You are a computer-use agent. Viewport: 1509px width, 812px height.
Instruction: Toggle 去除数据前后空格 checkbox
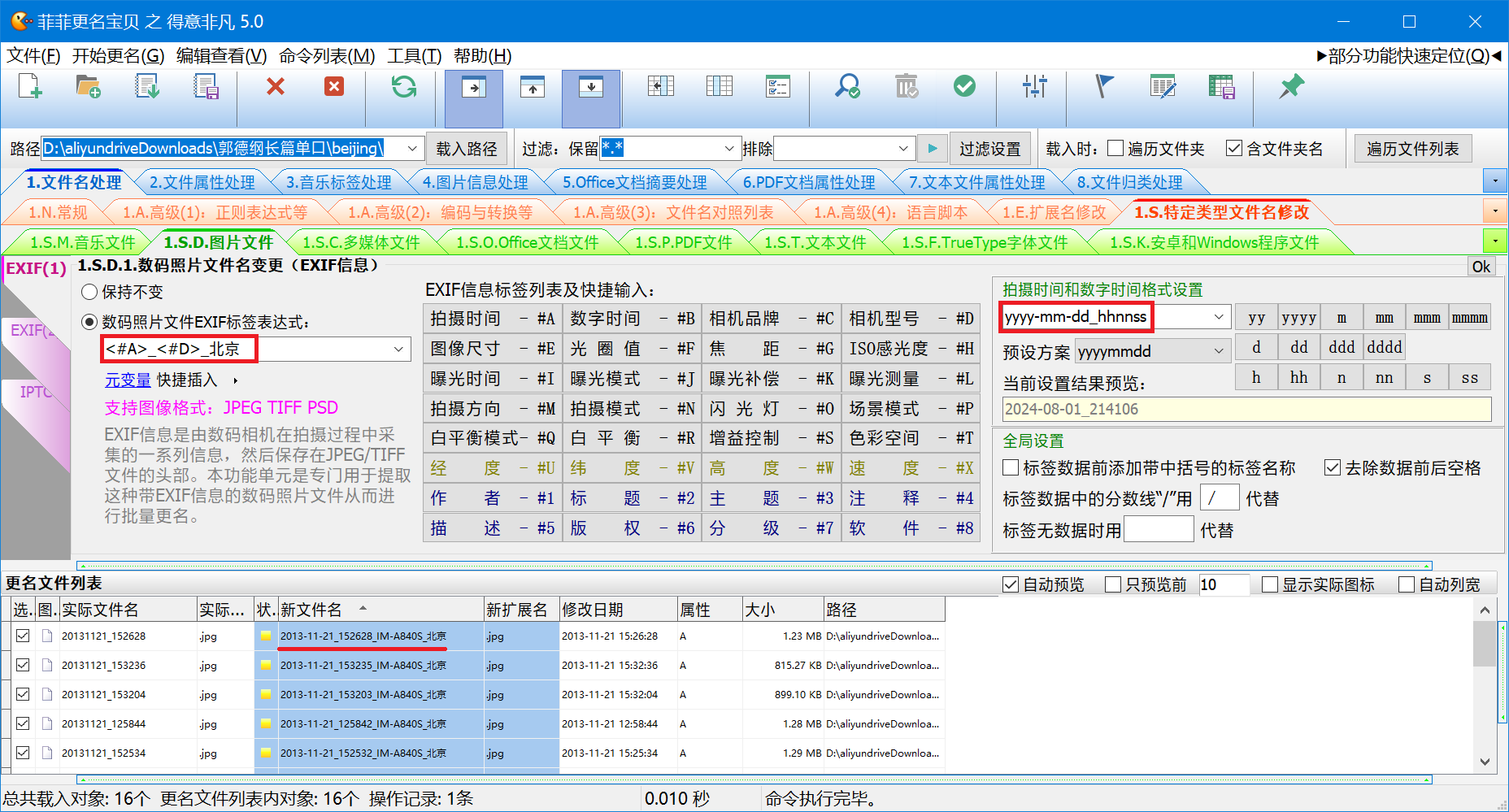click(1333, 467)
